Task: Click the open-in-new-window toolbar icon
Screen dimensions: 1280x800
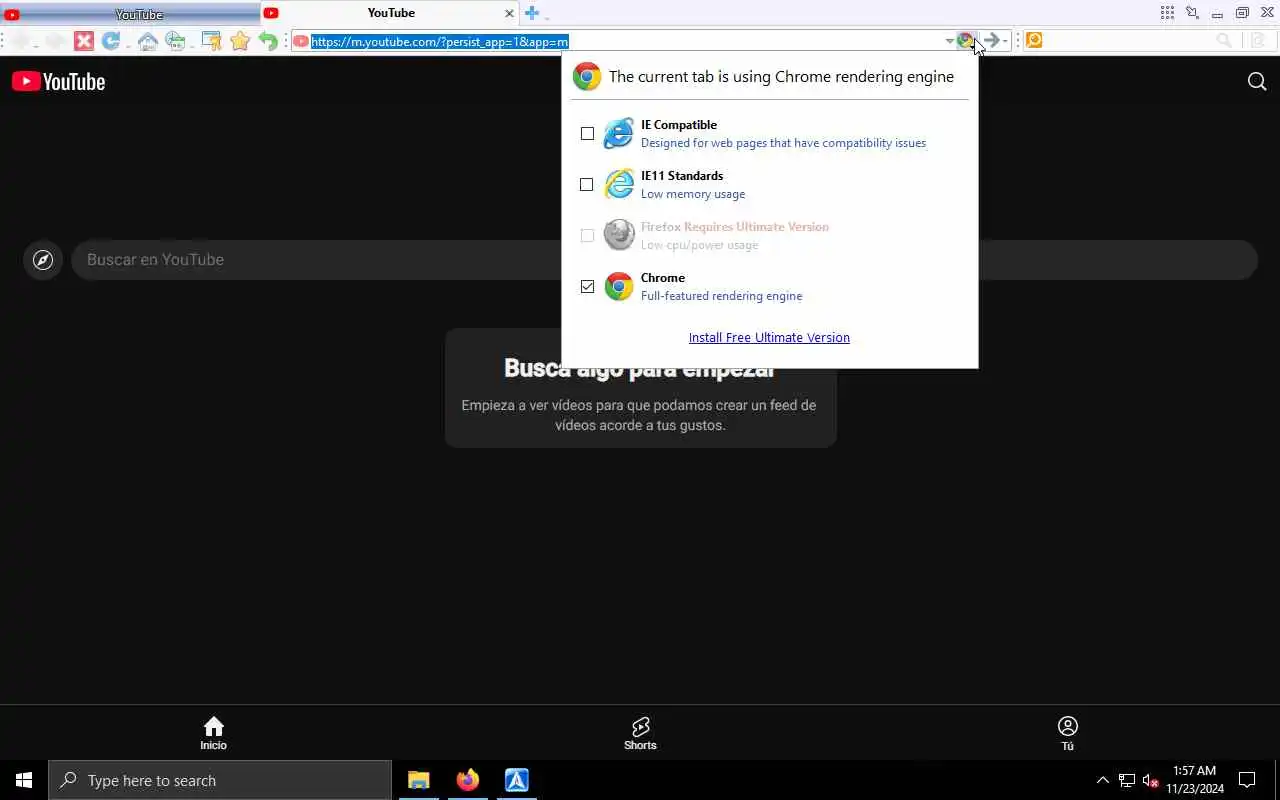Action: 211,41
